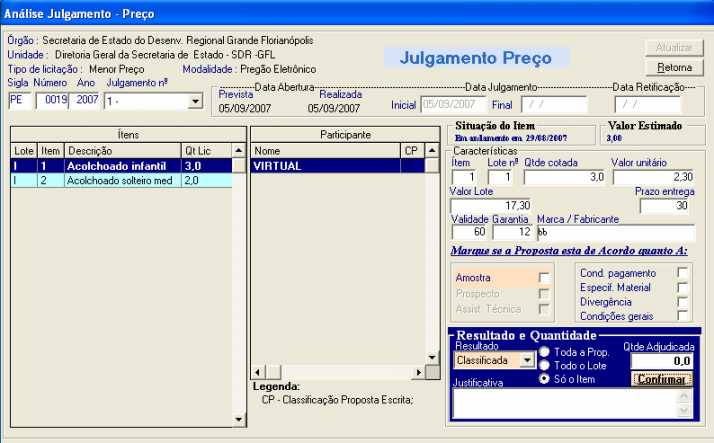714x443 pixels.
Task: Click the Participante horizontal scroll left arrow
Action: pos(258,372)
